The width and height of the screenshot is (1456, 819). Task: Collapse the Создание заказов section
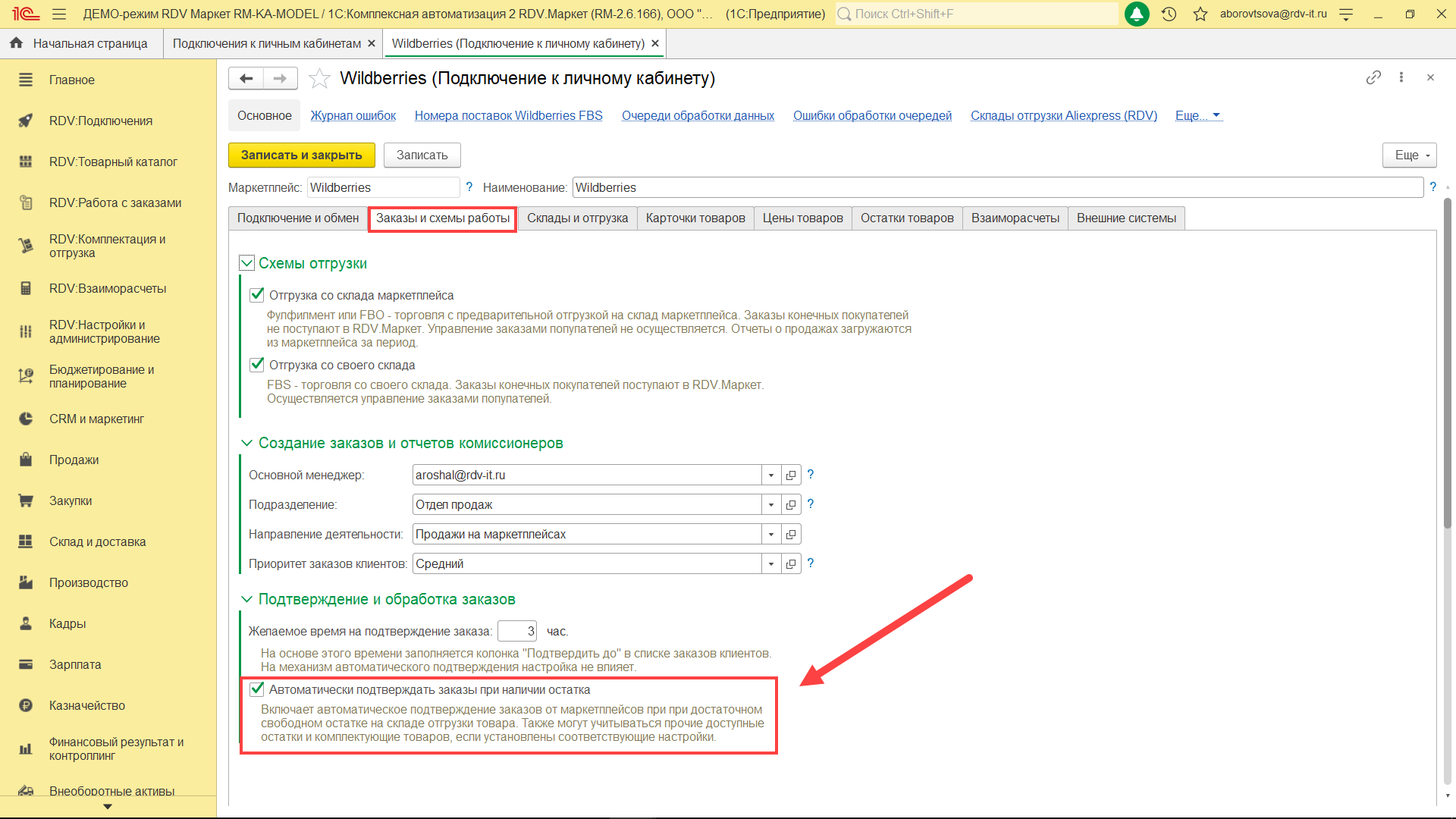pos(246,443)
